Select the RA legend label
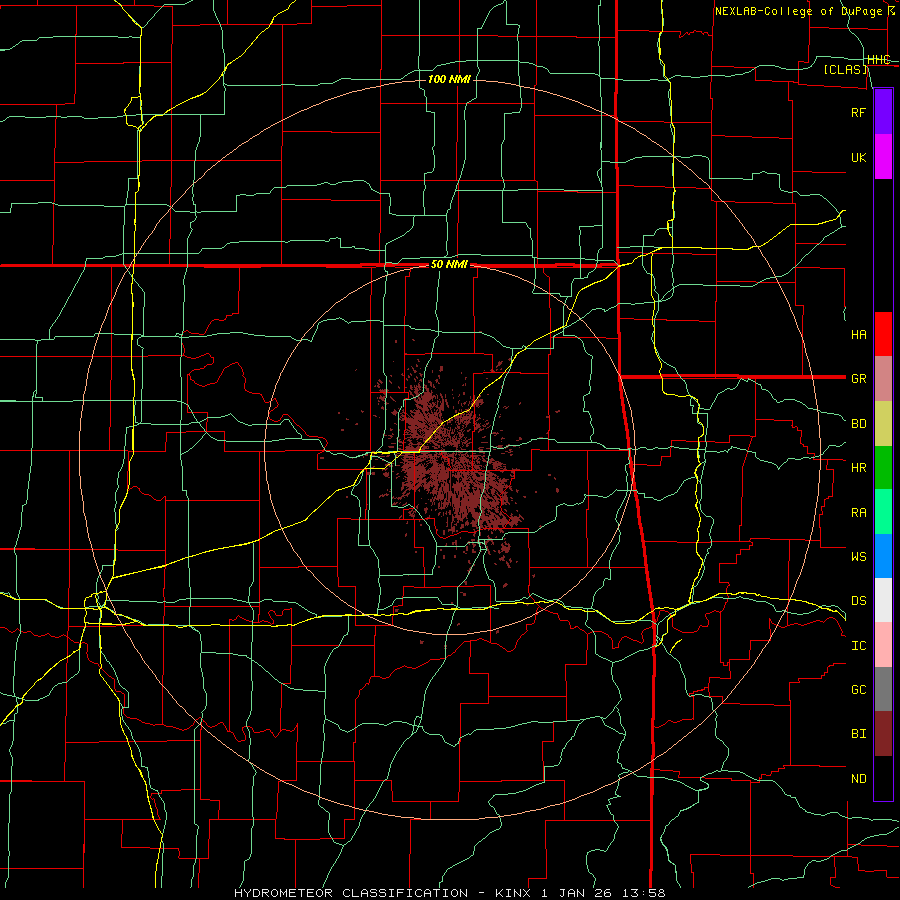The width and height of the screenshot is (900, 900). click(x=858, y=512)
